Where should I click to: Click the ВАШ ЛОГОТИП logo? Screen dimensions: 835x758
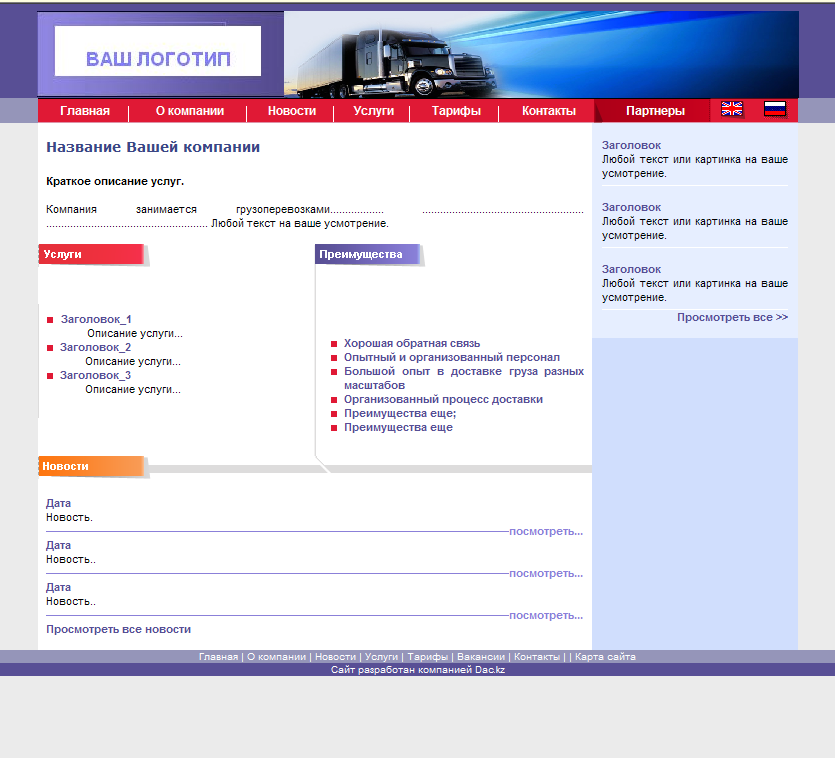click(x=158, y=51)
